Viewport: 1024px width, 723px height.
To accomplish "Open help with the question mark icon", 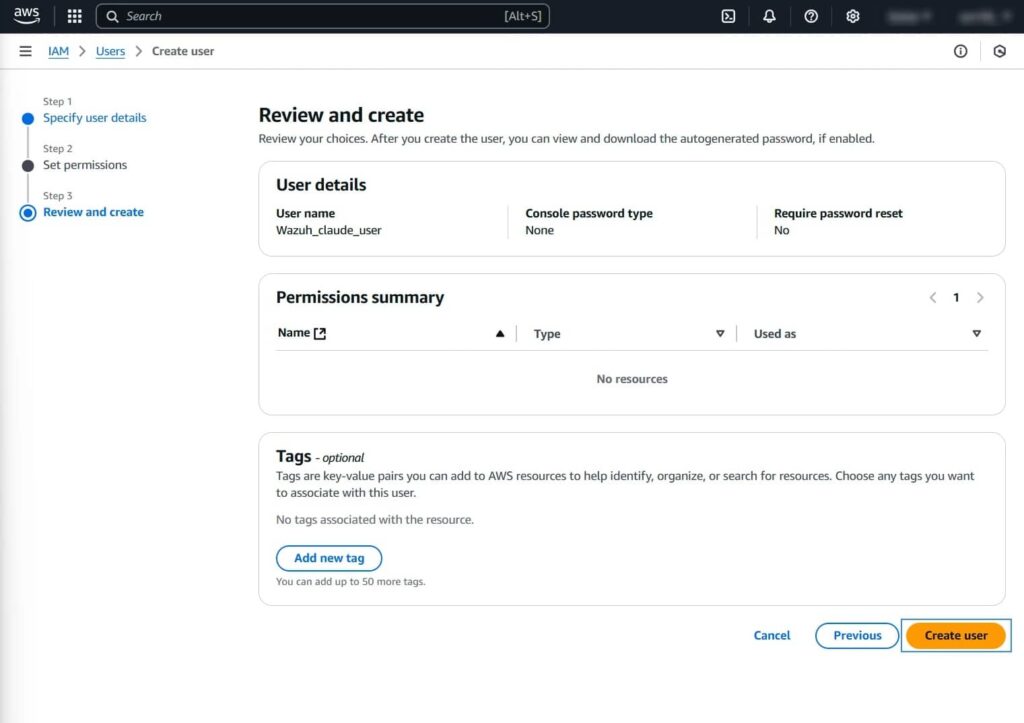I will click(x=811, y=16).
